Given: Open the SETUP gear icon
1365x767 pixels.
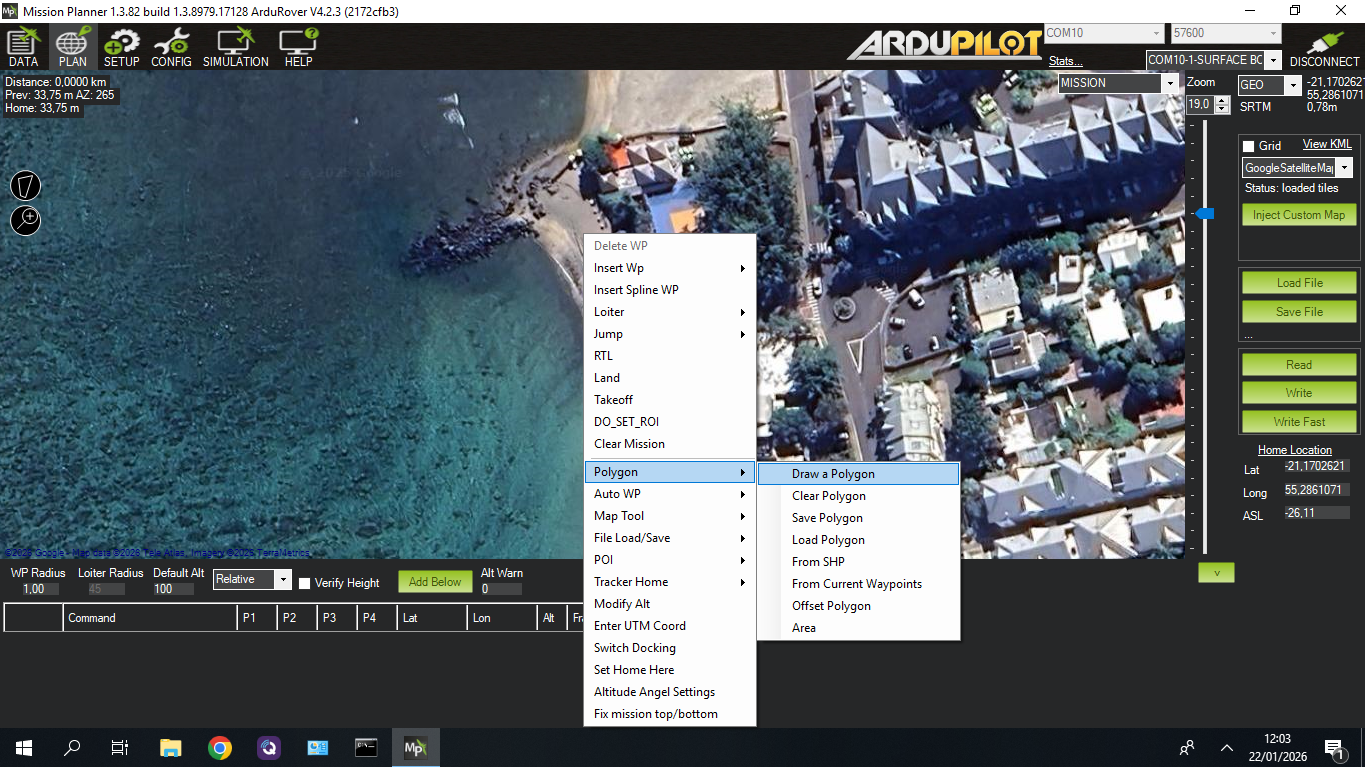Looking at the screenshot, I should click(x=121, y=47).
